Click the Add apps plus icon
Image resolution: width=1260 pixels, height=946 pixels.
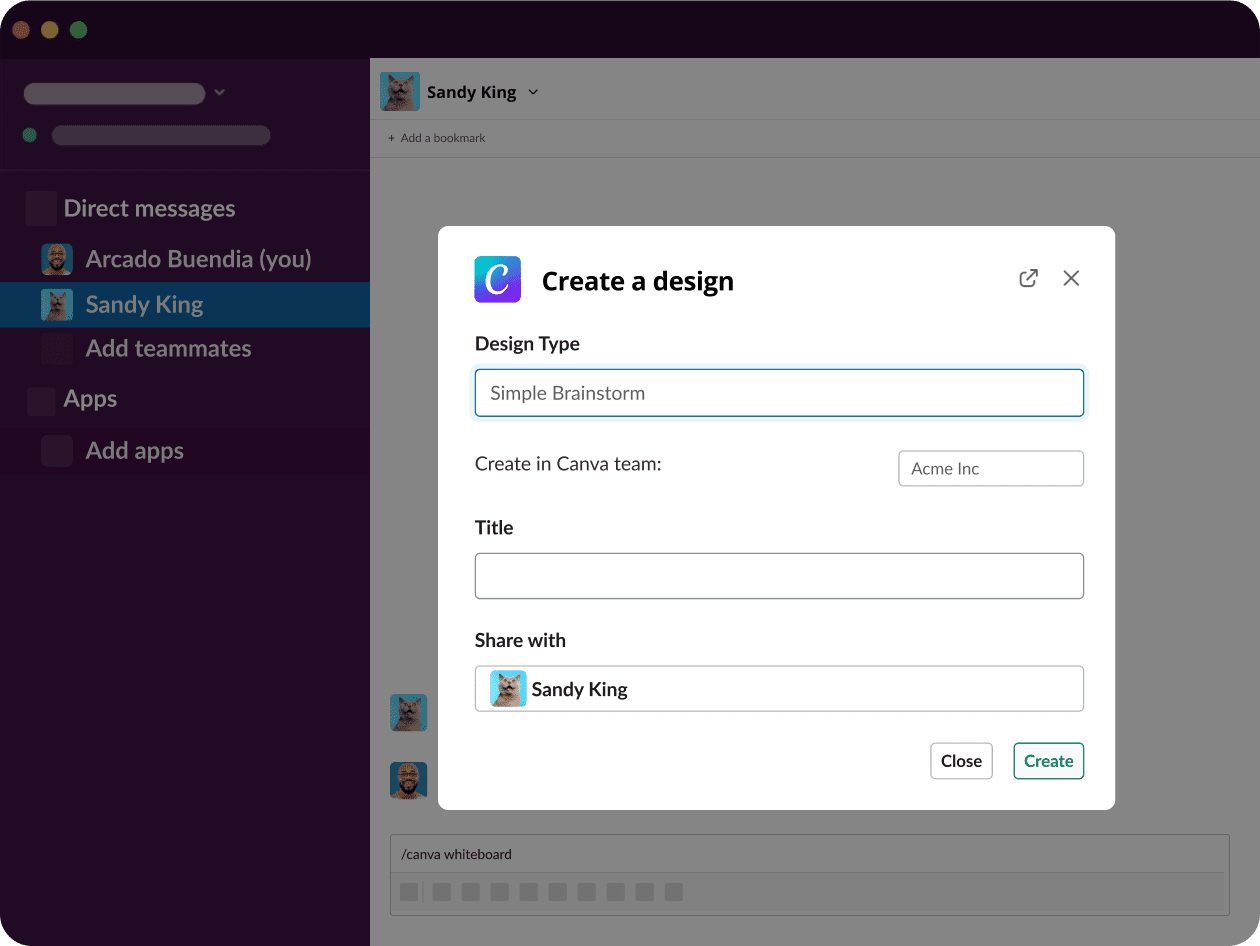click(57, 450)
